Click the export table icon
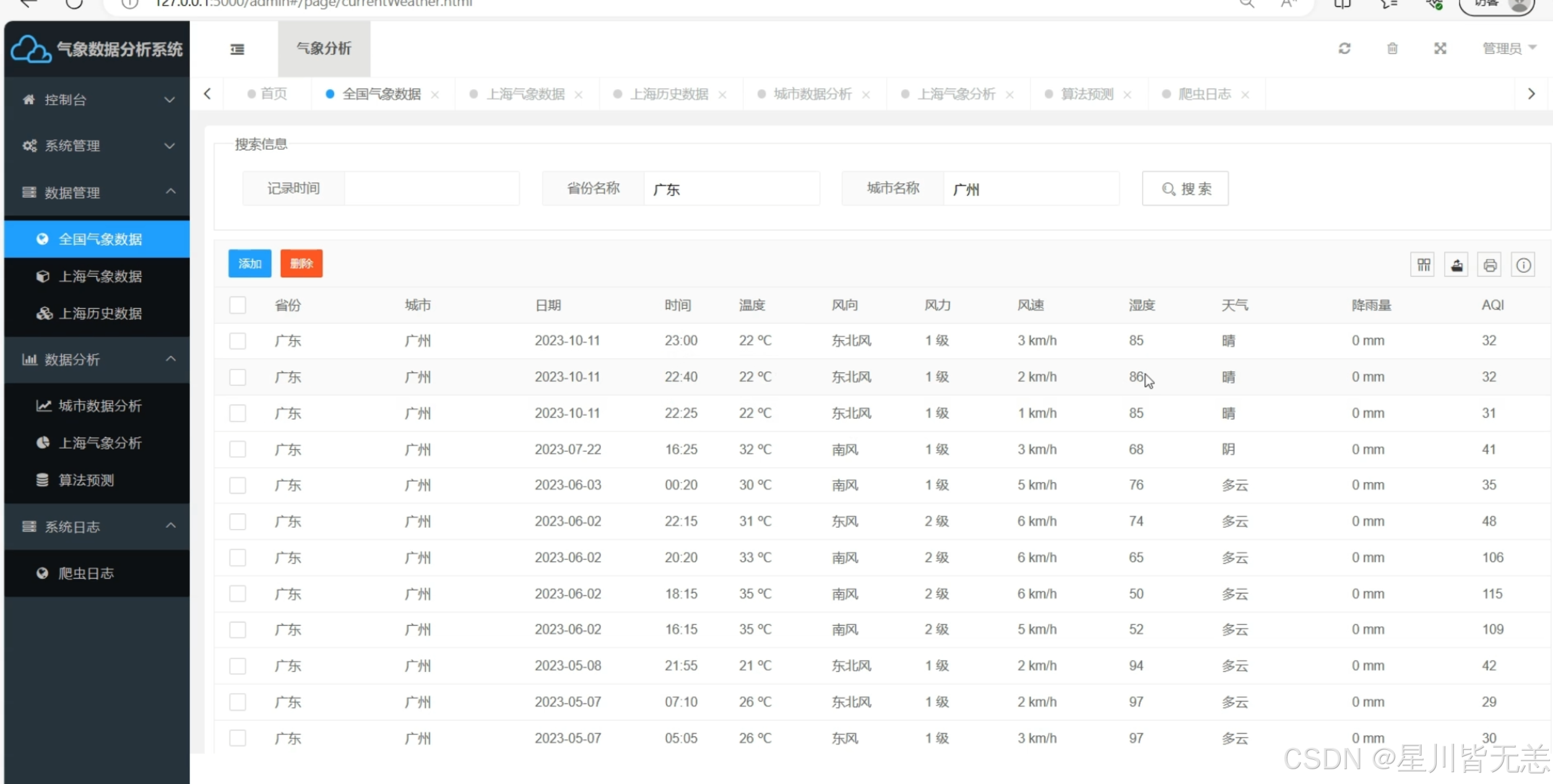The width and height of the screenshot is (1553, 784). pos(1456,265)
